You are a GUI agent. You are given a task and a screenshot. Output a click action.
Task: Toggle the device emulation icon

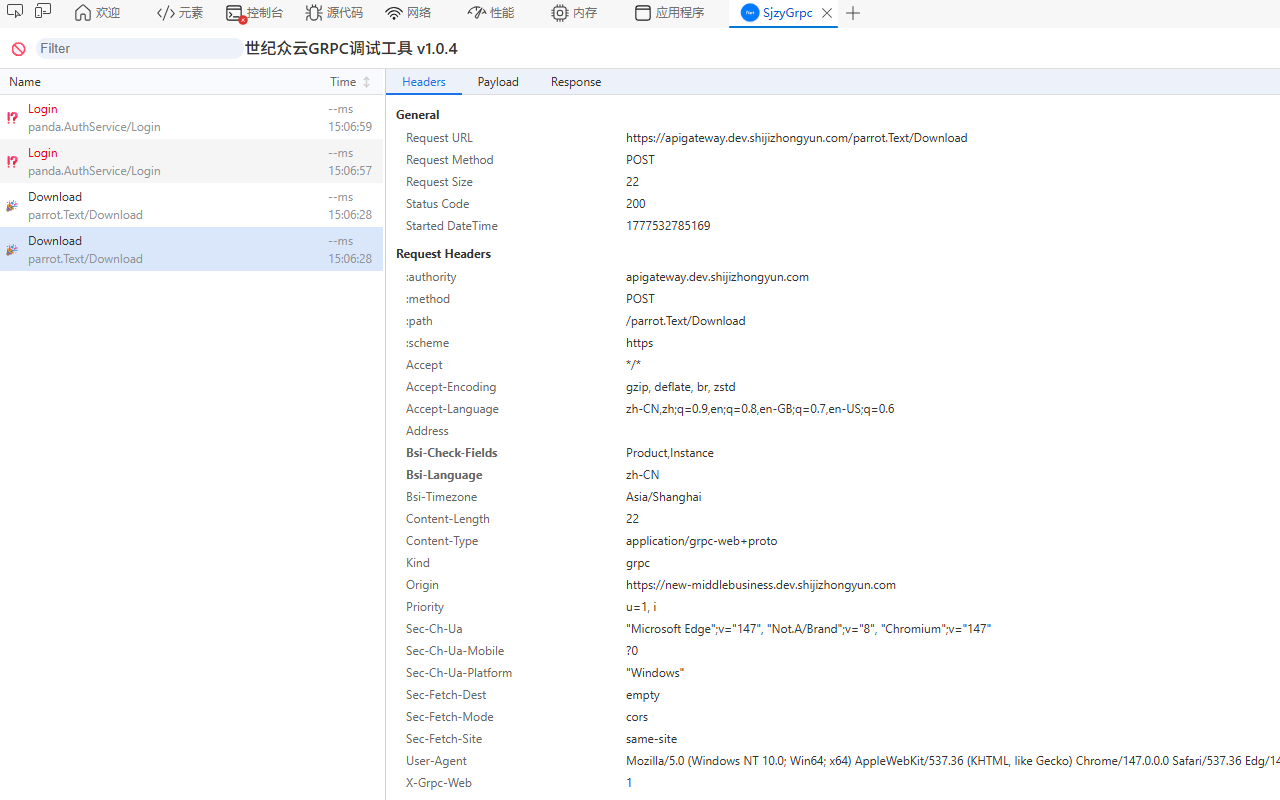point(43,12)
